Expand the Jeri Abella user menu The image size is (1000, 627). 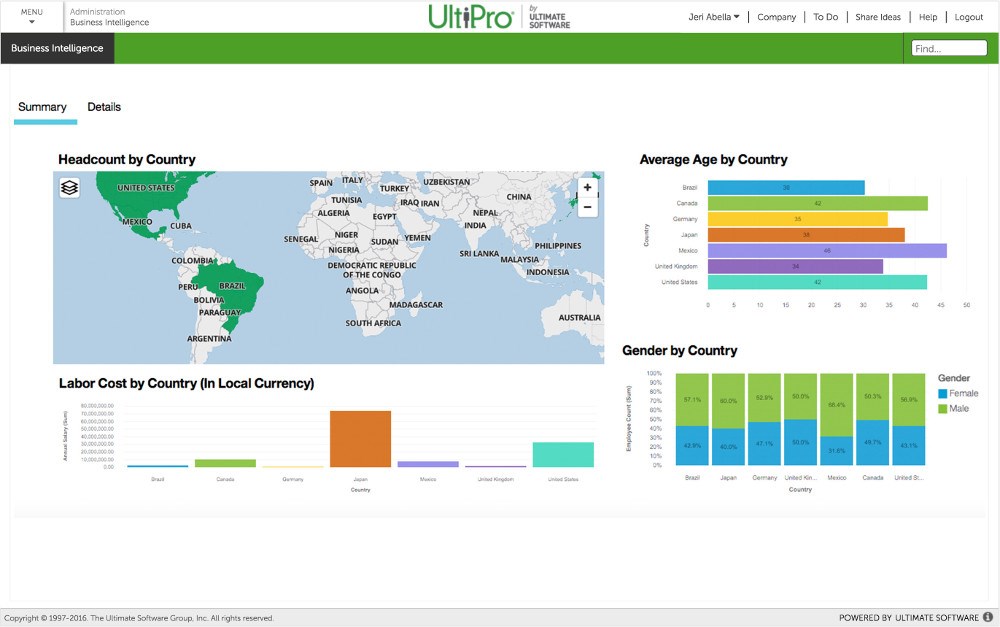click(x=714, y=17)
